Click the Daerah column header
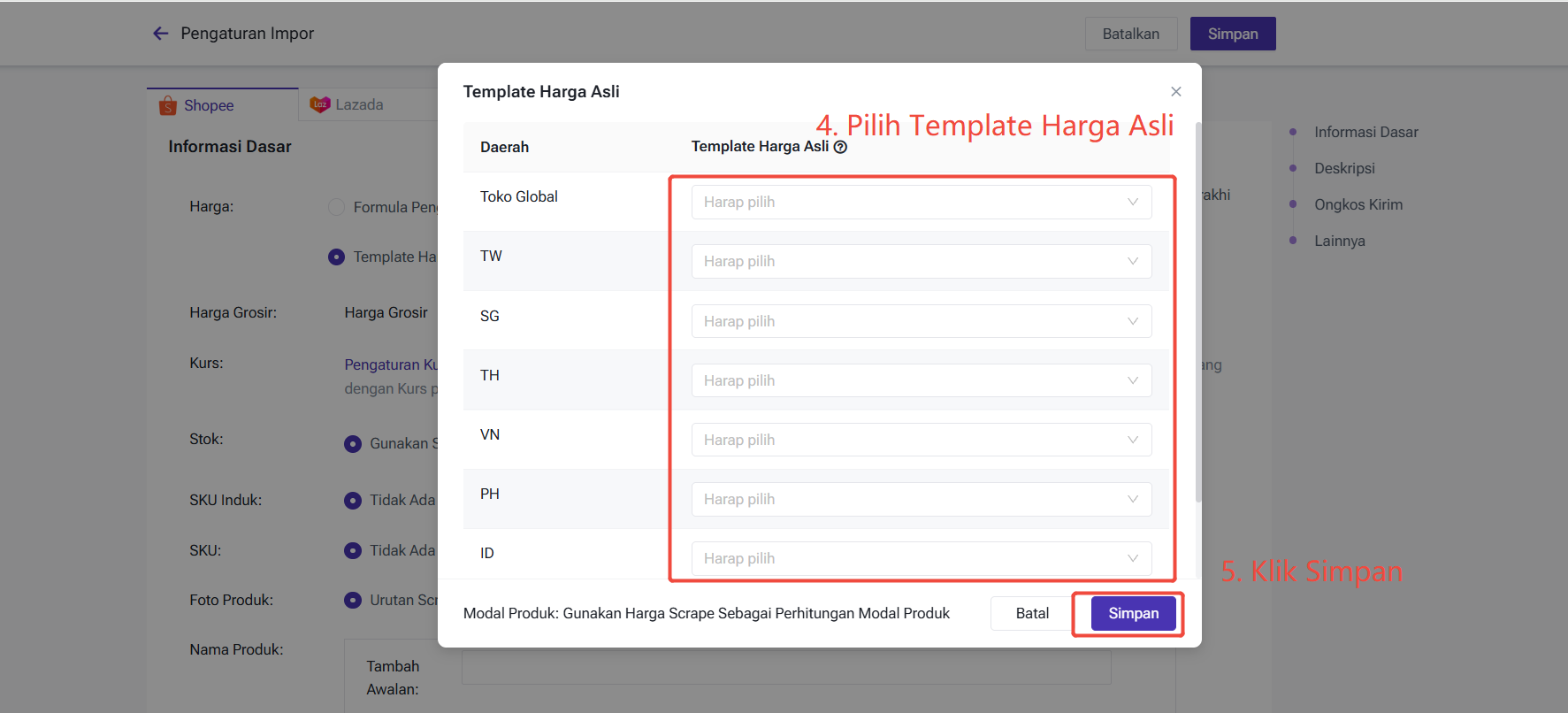Image resolution: width=1568 pixels, height=713 pixels. pyautogui.click(x=504, y=147)
